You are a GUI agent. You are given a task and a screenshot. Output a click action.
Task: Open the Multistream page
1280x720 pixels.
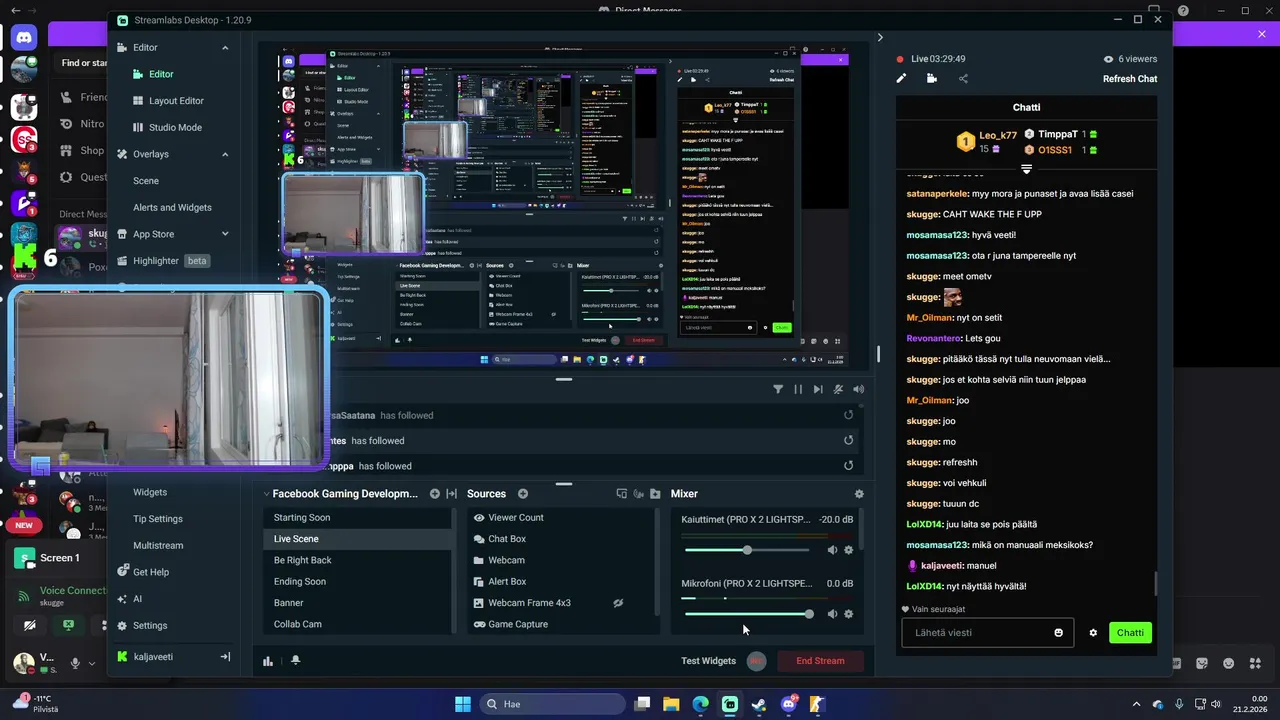tap(158, 546)
